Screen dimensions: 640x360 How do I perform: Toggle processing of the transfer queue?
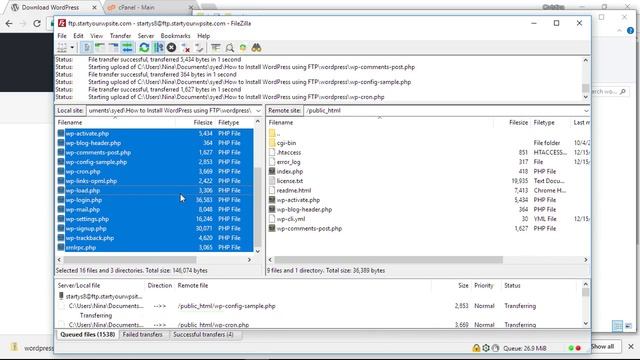[x=158, y=48]
